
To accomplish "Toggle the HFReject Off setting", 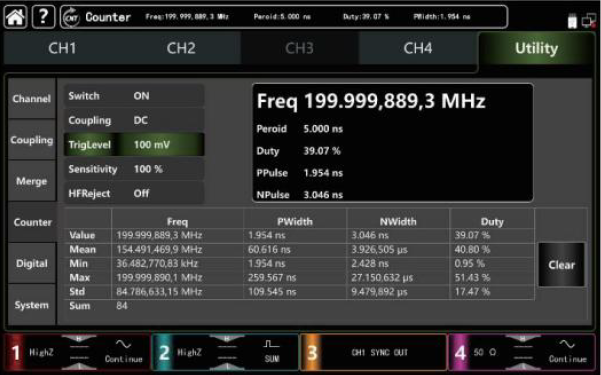I will coord(134,193).
